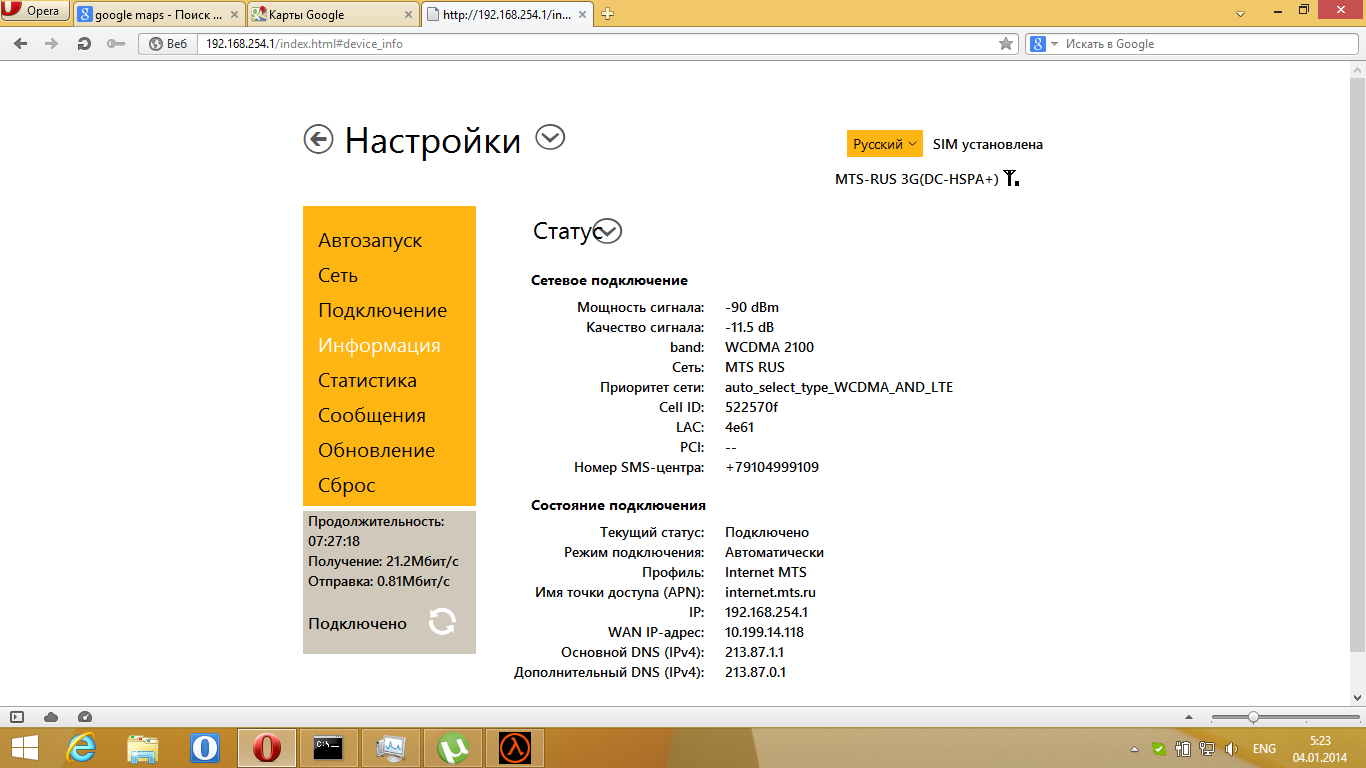Open the Command Prompt taskbar window
The image size is (1366, 768).
[329, 748]
